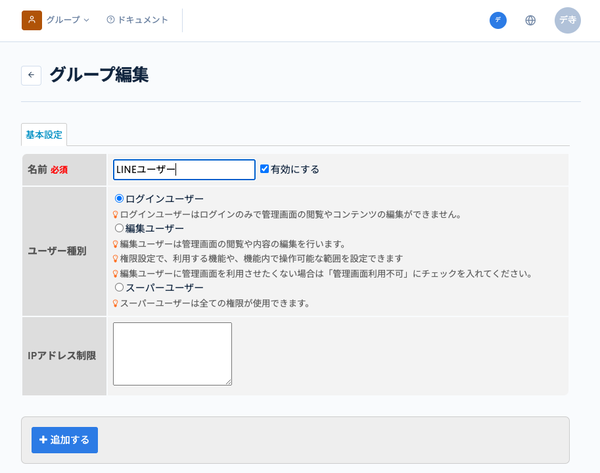This screenshot has height=473, width=600.
Task: Select the 編集ユーザー radio button
Action: tap(119, 228)
